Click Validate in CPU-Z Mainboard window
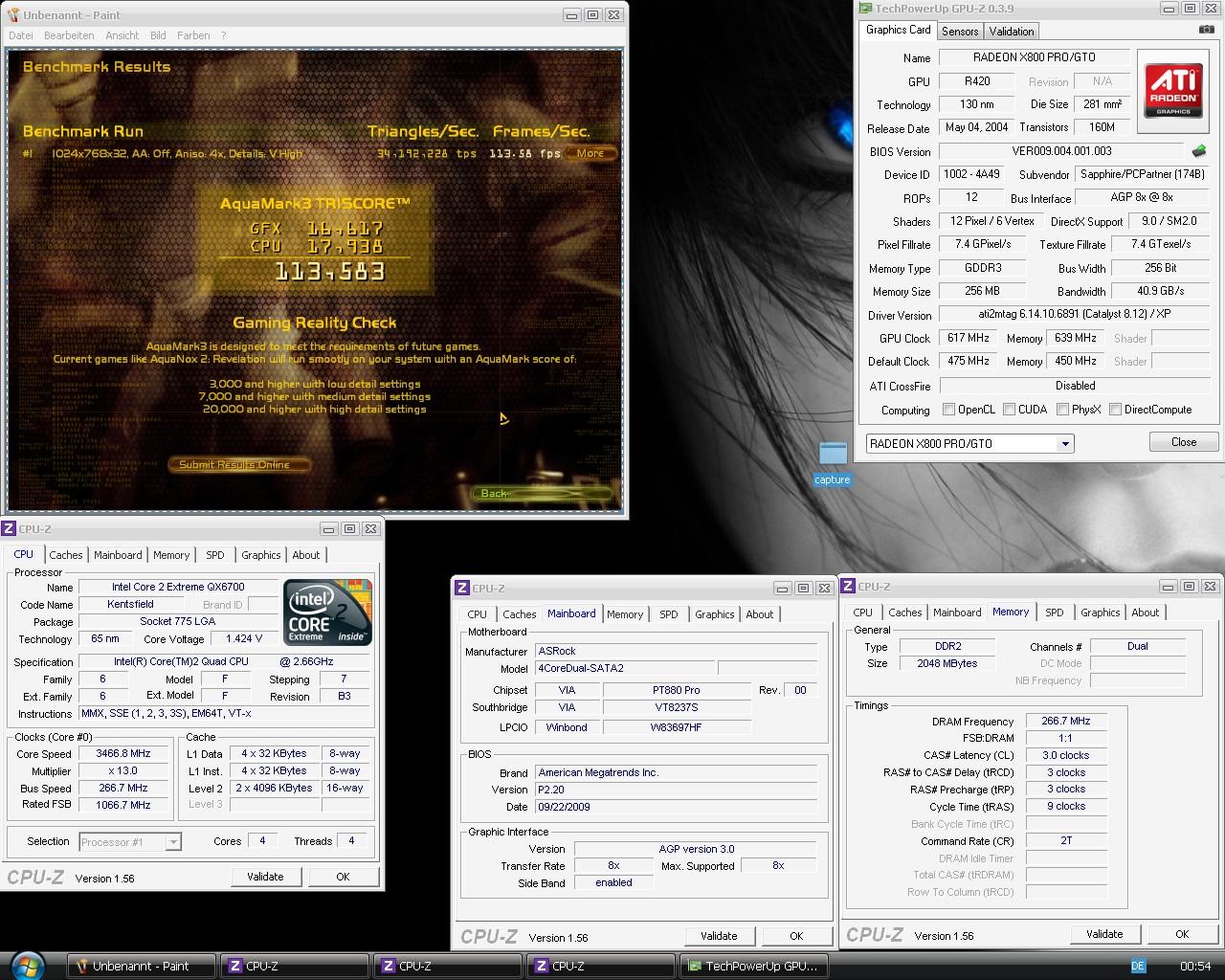1225x980 pixels. coord(719,936)
